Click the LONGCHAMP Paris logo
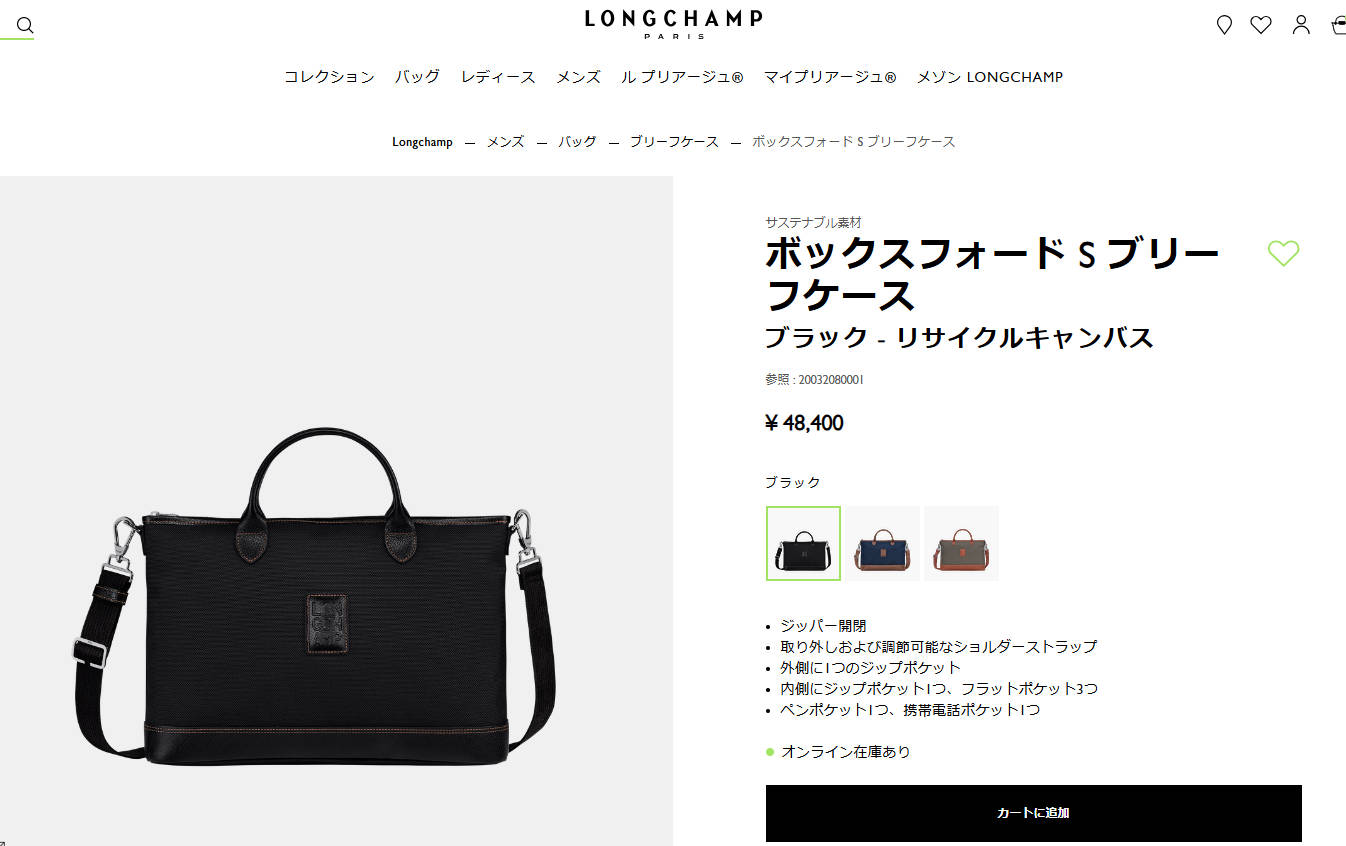Image resolution: width=1346 pixels, height=846 pixels. 673,23
